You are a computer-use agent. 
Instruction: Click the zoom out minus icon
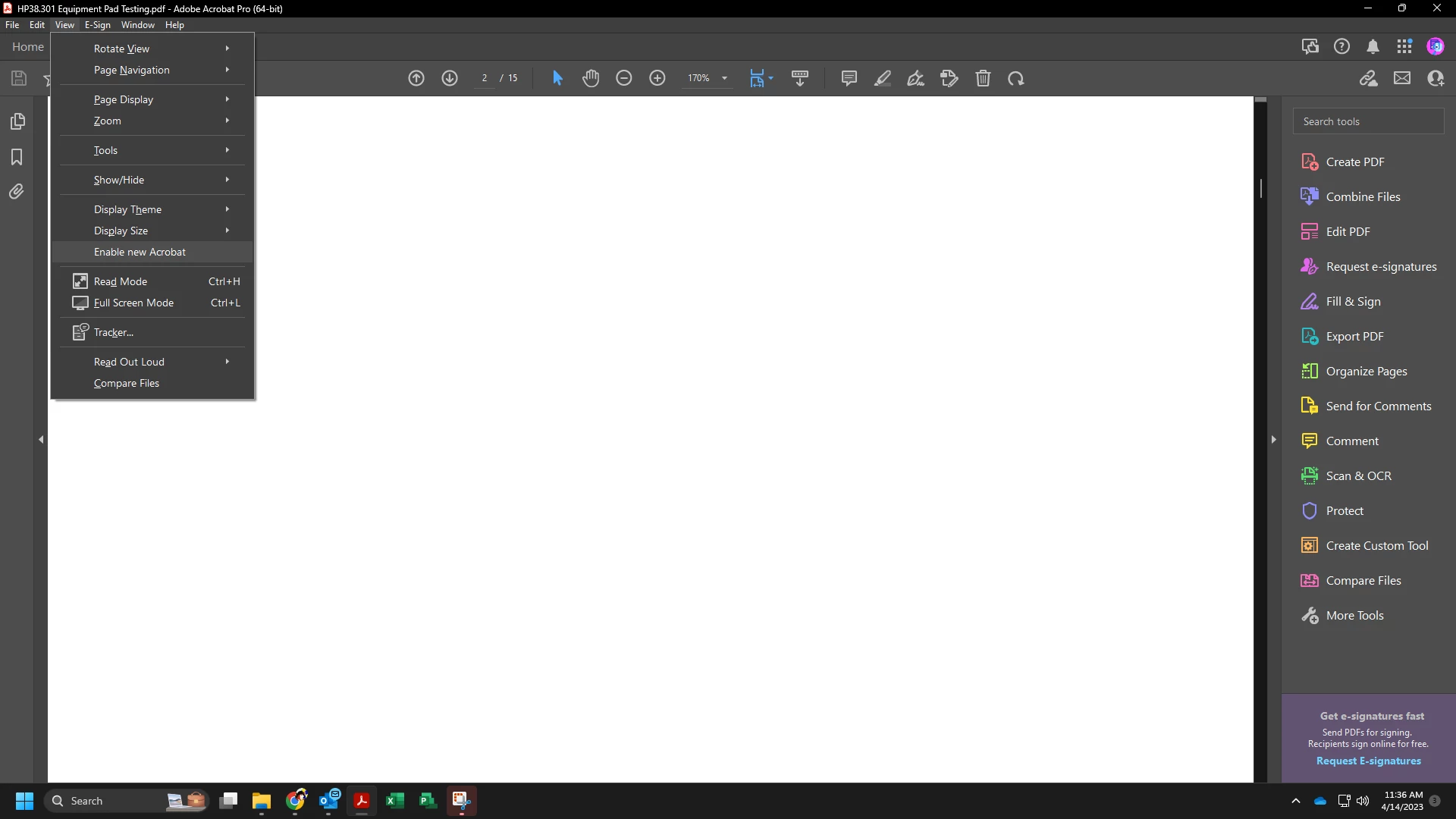click(623, 78)
